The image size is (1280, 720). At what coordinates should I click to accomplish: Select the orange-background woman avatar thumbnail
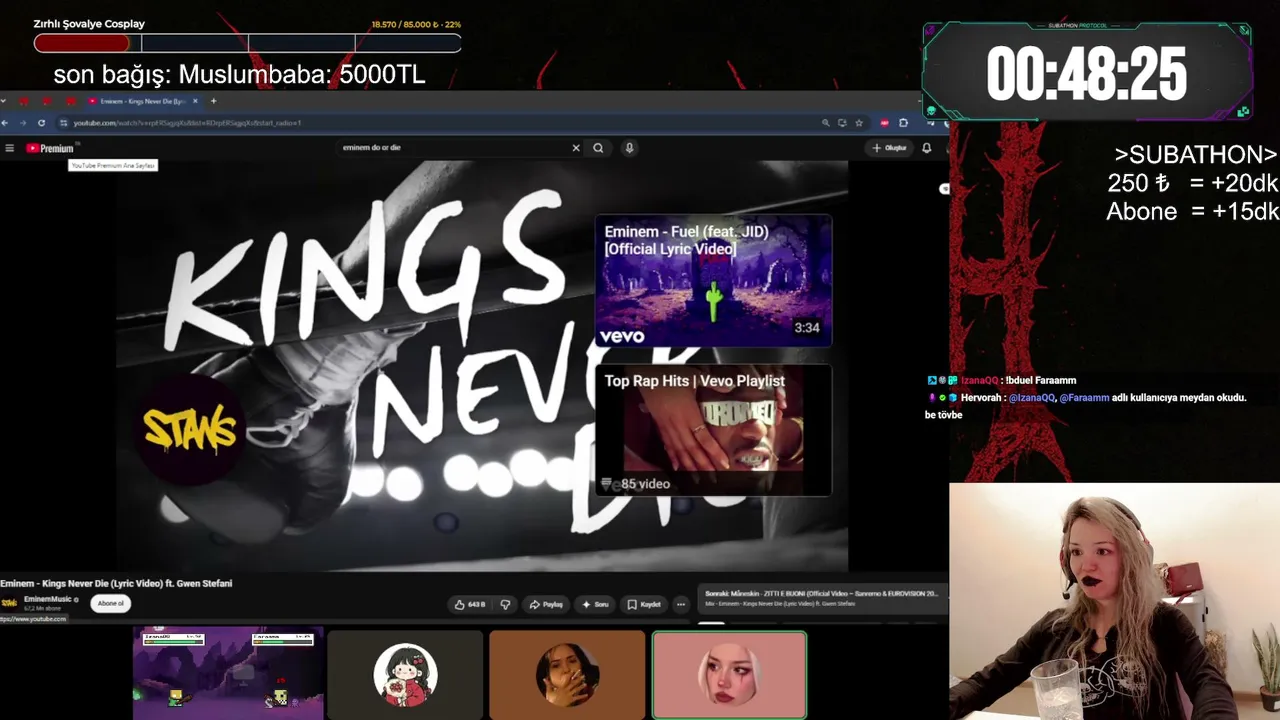click(x=567, y=674)
